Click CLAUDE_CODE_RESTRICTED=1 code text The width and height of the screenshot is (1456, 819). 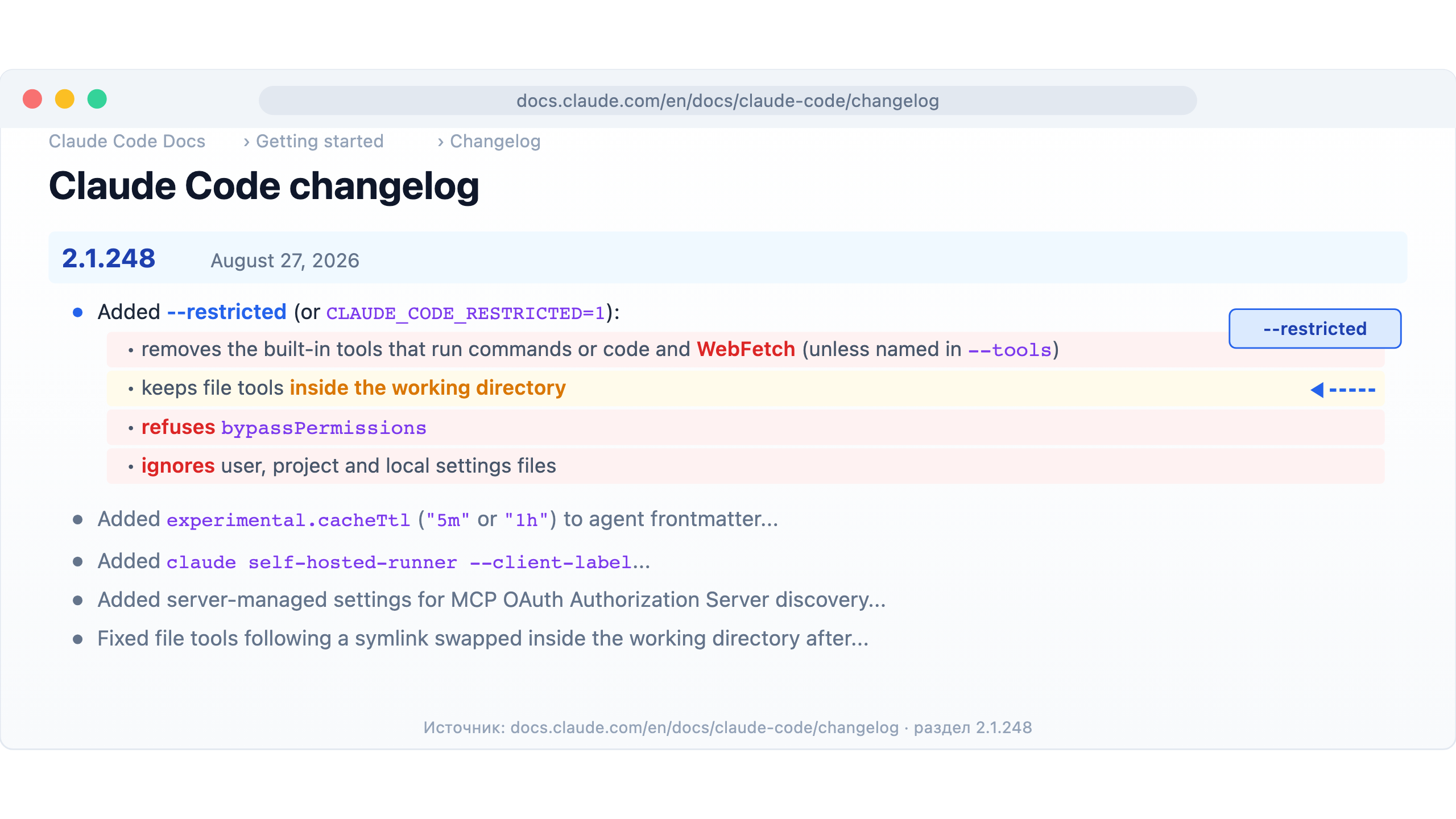tap(466, 313)
